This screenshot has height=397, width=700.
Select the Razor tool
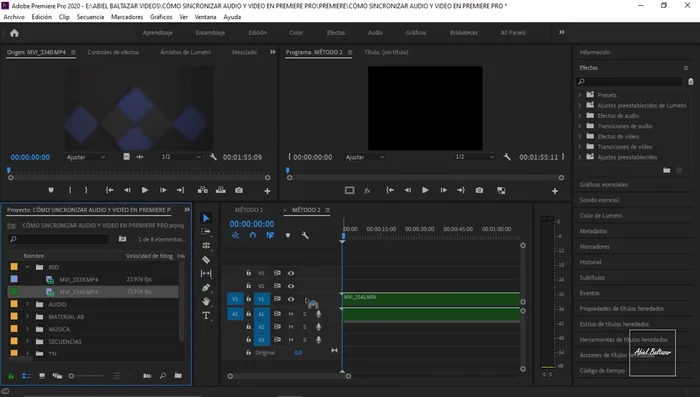[x=206, y=259]
